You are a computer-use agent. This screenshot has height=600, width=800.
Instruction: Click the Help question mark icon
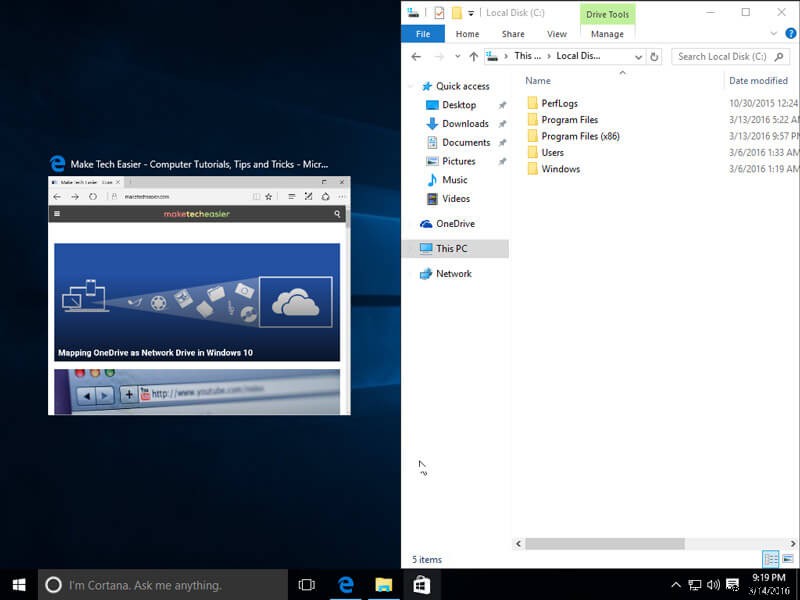[791, 33]
